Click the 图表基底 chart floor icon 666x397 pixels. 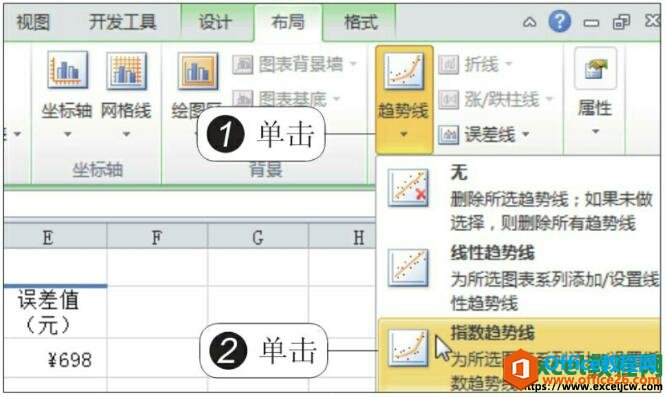point(243,98)
